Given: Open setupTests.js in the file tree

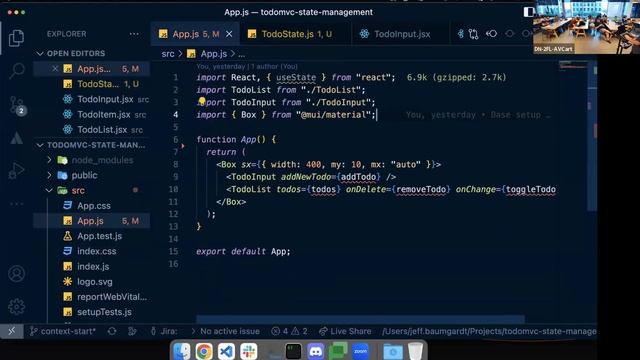Looking at the screenshot, I should pos(104,312).
